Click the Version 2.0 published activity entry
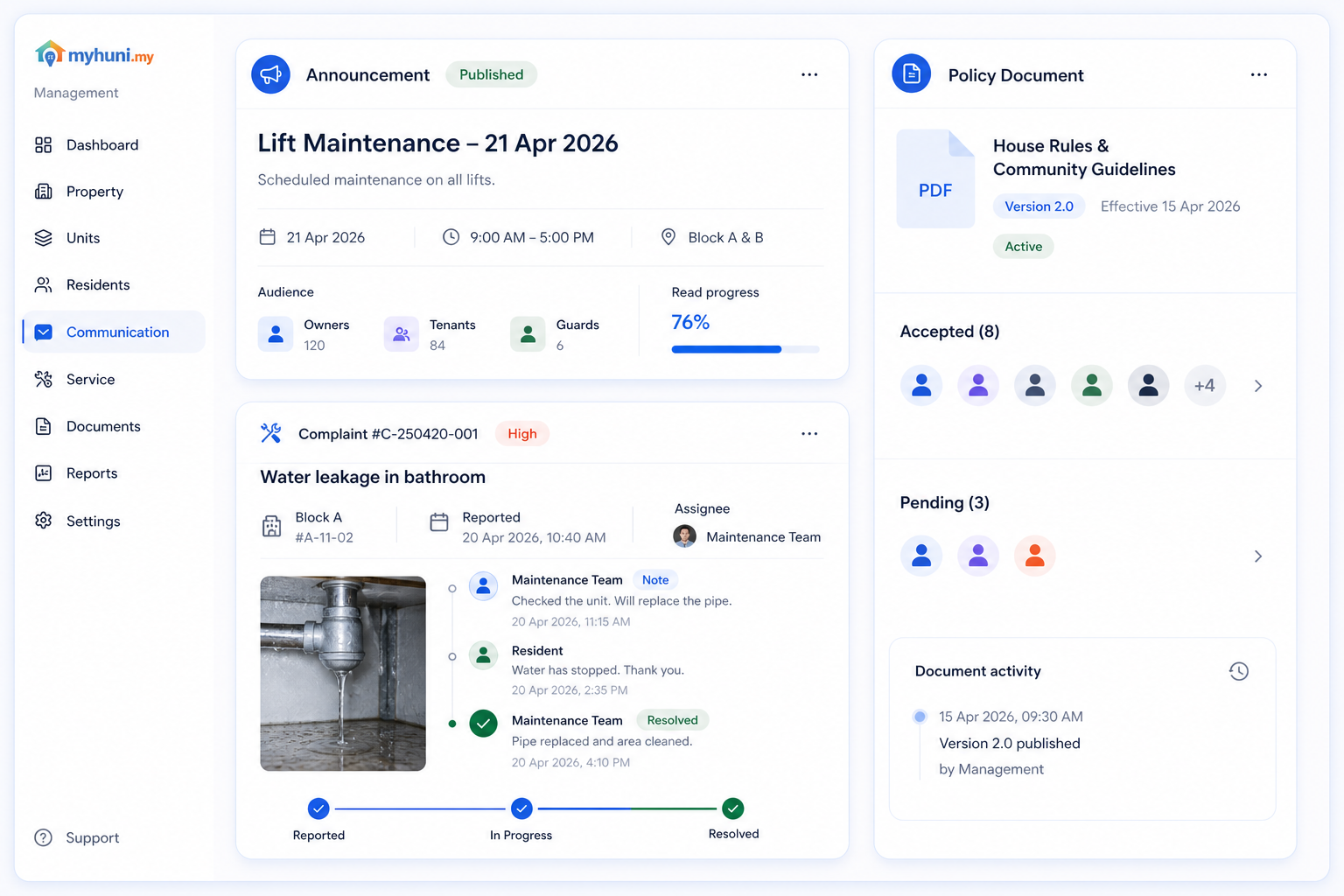 click(1010, 743)
